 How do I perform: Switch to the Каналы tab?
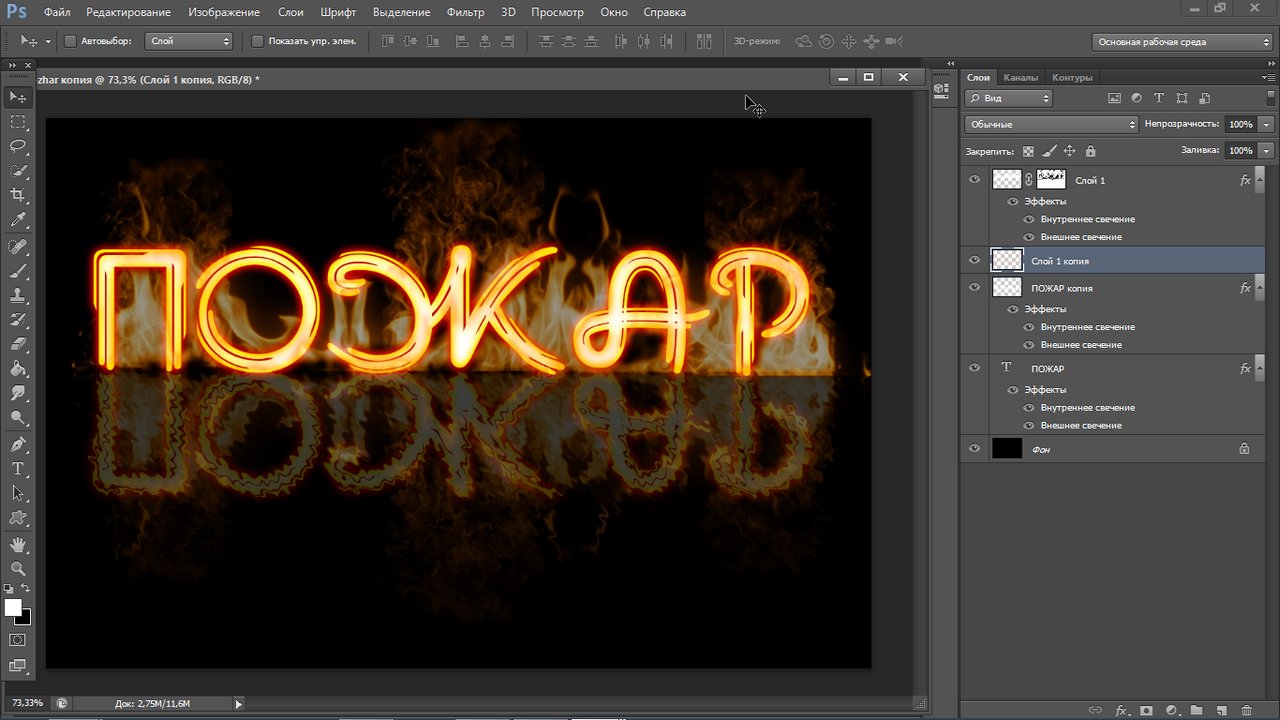coord(1020,77)
